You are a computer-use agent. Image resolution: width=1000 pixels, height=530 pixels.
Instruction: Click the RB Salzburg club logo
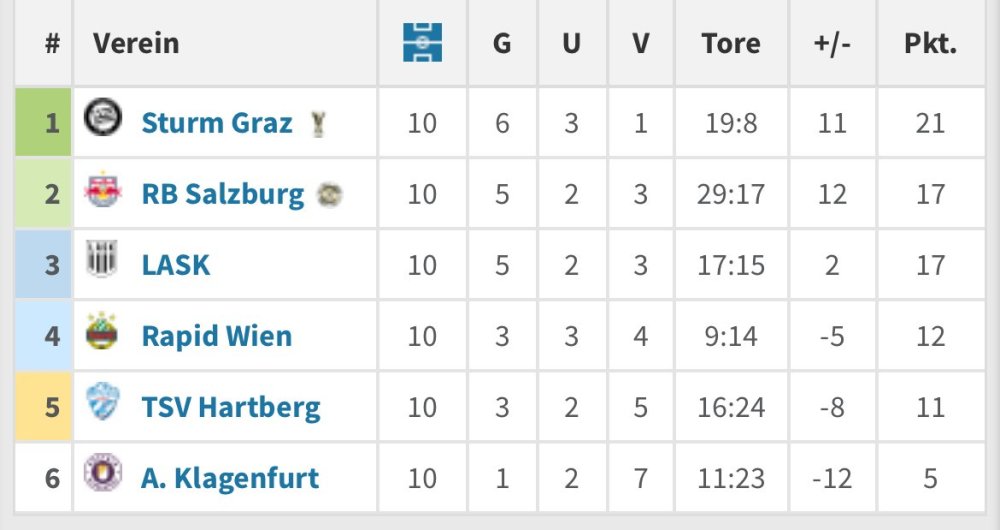(102, 192)
